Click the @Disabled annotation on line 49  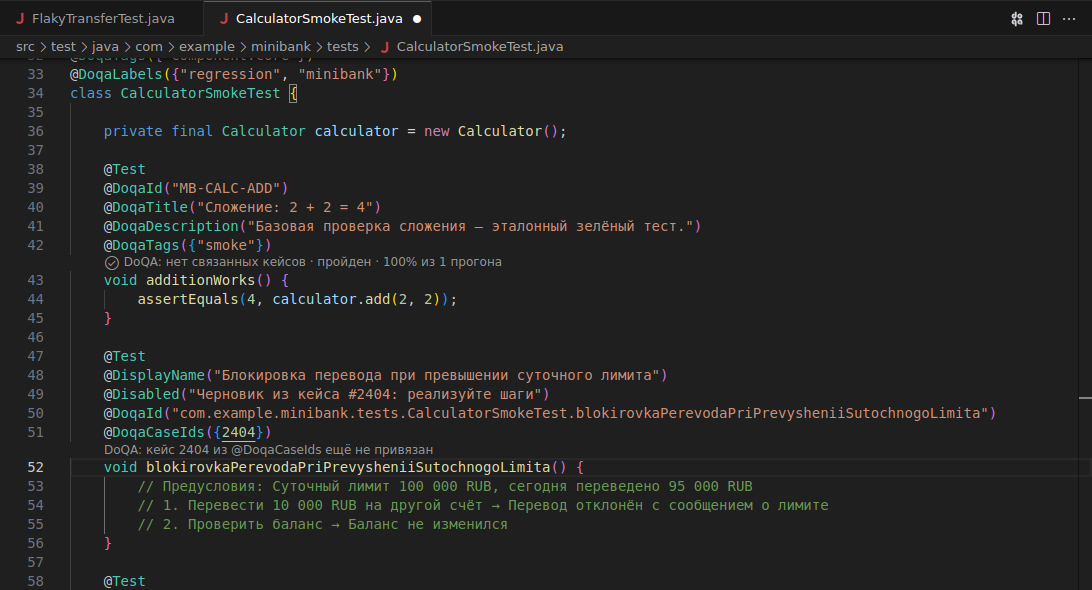tap(141, 394)
